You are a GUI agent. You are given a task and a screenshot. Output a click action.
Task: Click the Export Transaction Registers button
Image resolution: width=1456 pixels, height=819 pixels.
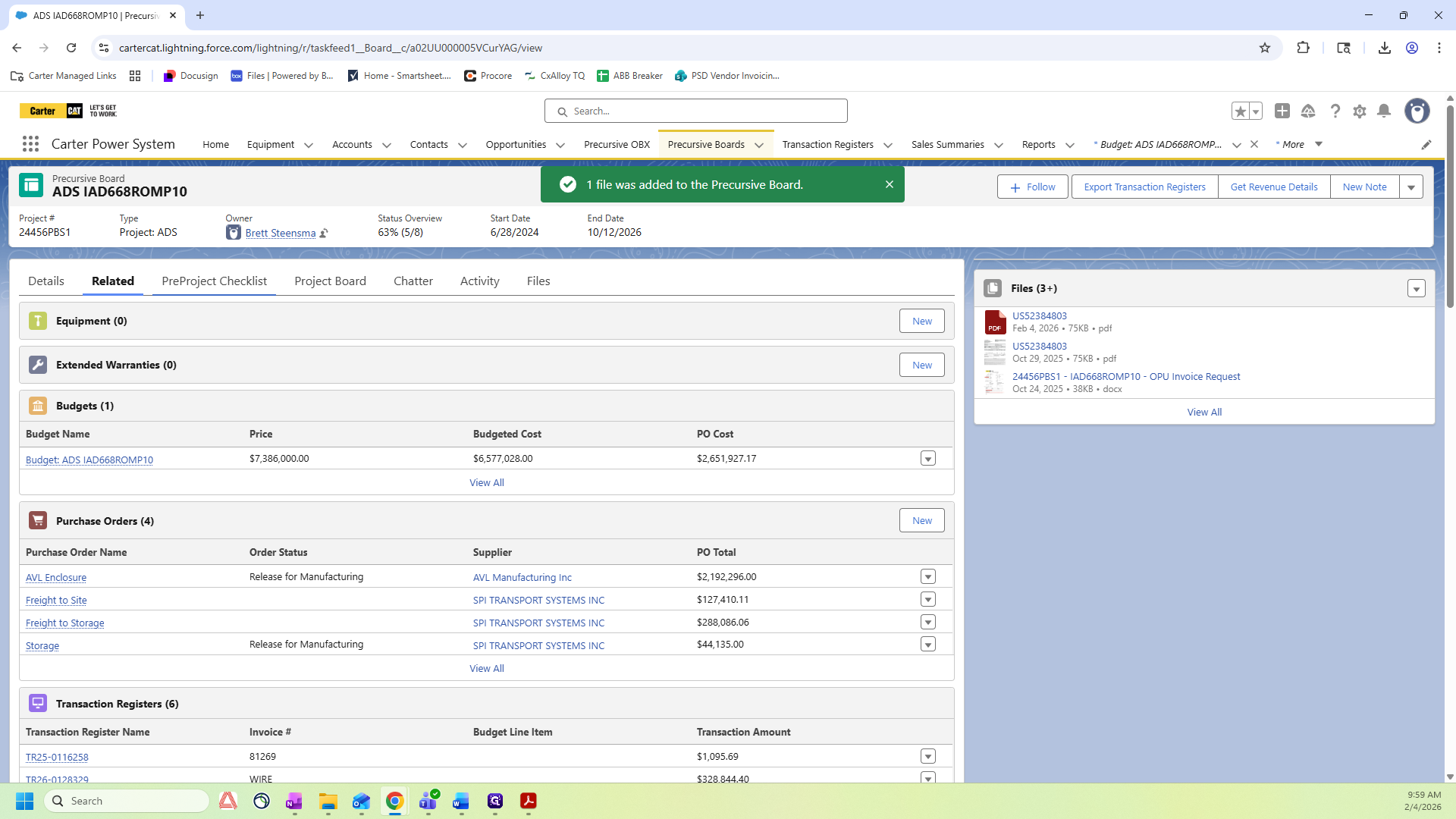point(1144,187)
